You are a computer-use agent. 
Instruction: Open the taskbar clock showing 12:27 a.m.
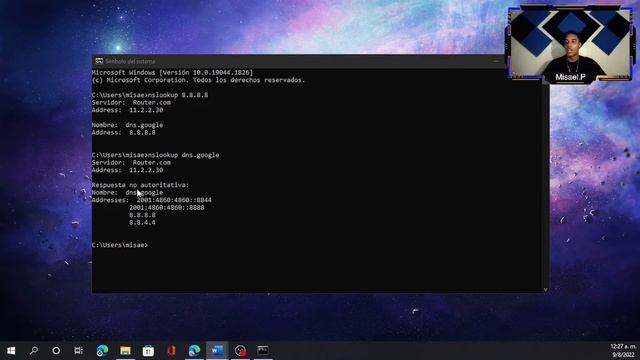pos(623,350)
